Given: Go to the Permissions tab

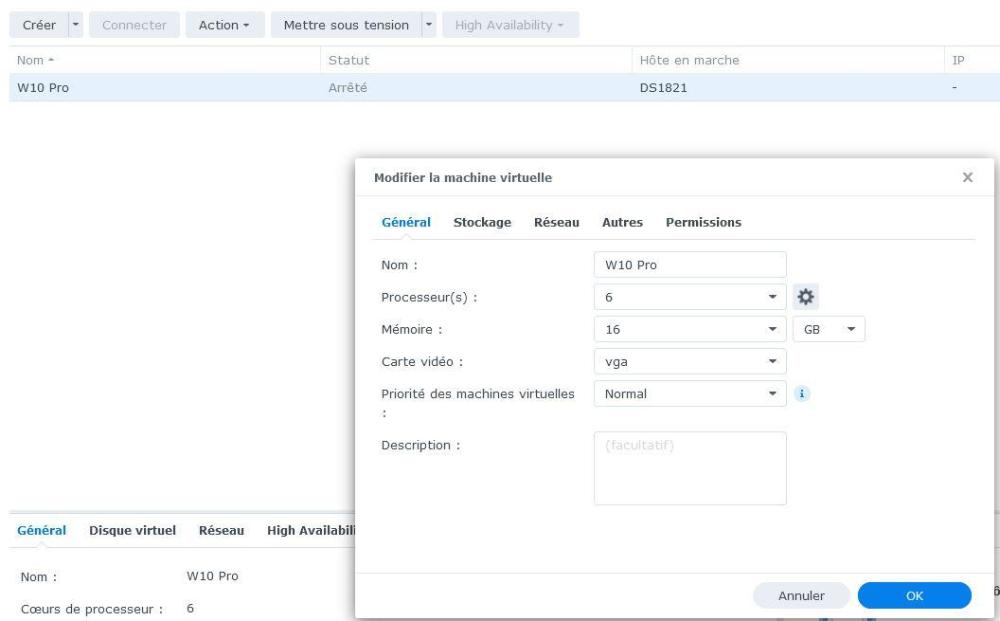Looking at the screenshot, I should pos(703,223).
